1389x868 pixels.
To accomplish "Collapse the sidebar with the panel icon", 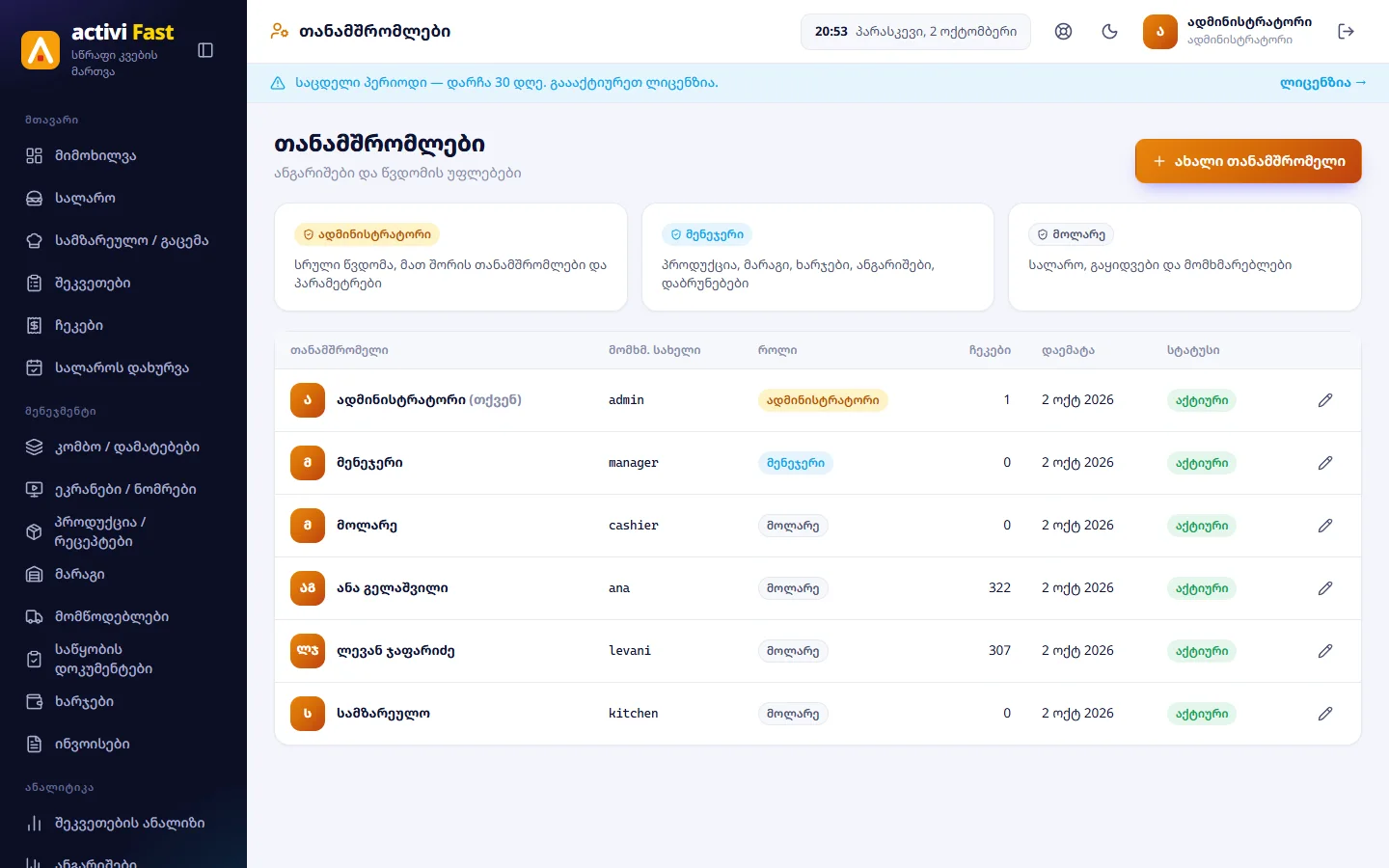I will click(x=205, y=50).
